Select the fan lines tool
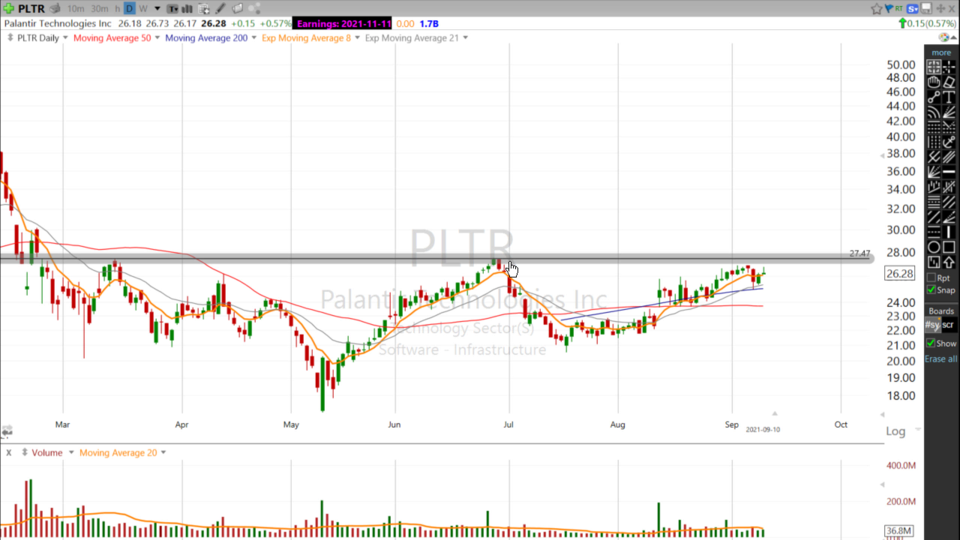This screenshot has width=960, height=540. (949, 112)
